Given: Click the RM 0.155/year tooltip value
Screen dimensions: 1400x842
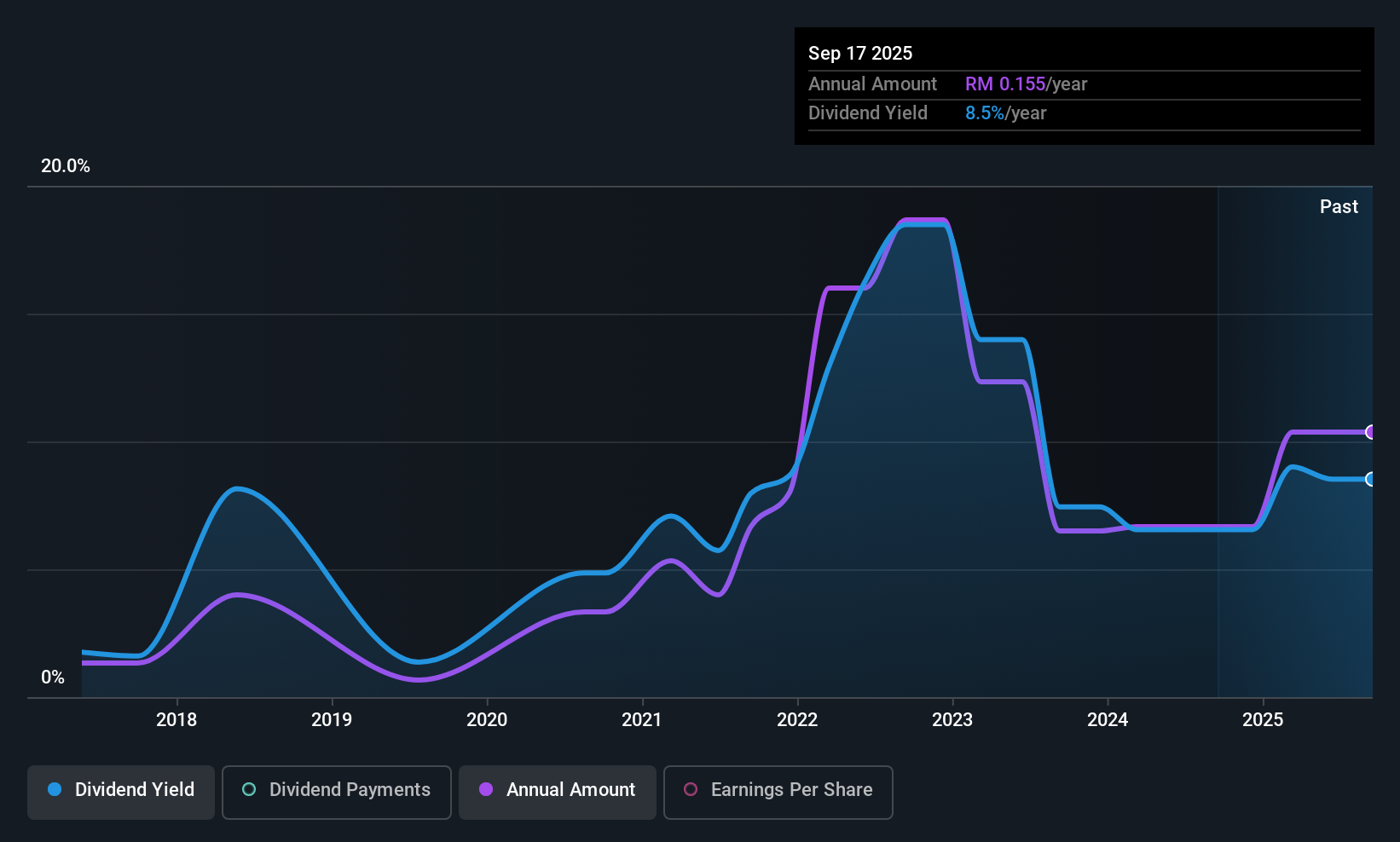Looking at the screenshot, I should 1026,84.
